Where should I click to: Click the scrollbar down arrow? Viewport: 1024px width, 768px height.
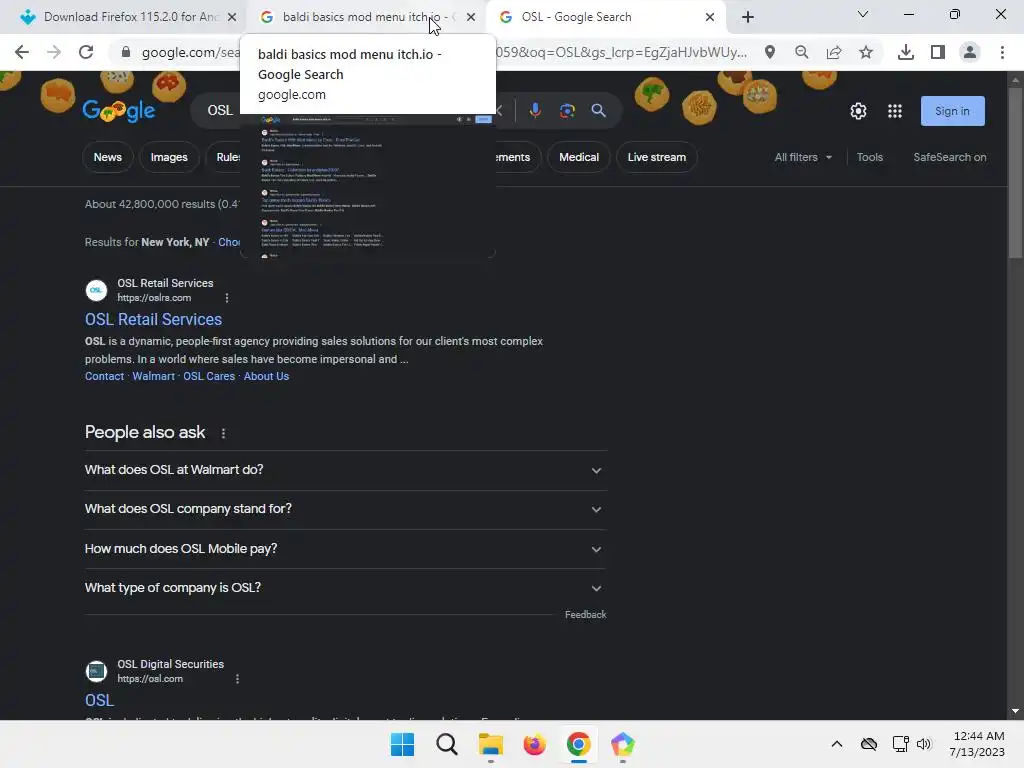tap(1015, 711)
